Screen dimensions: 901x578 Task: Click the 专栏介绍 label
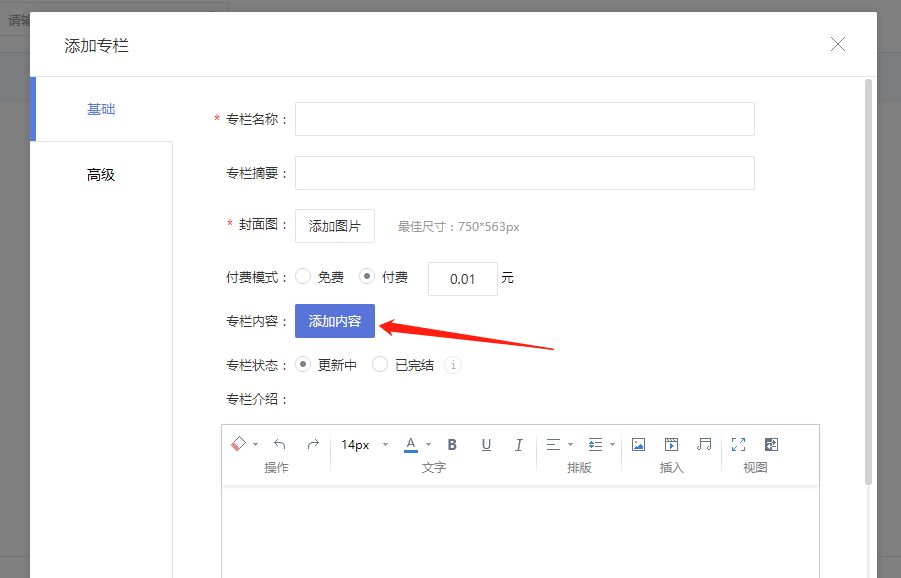click(x=256, y=399)
